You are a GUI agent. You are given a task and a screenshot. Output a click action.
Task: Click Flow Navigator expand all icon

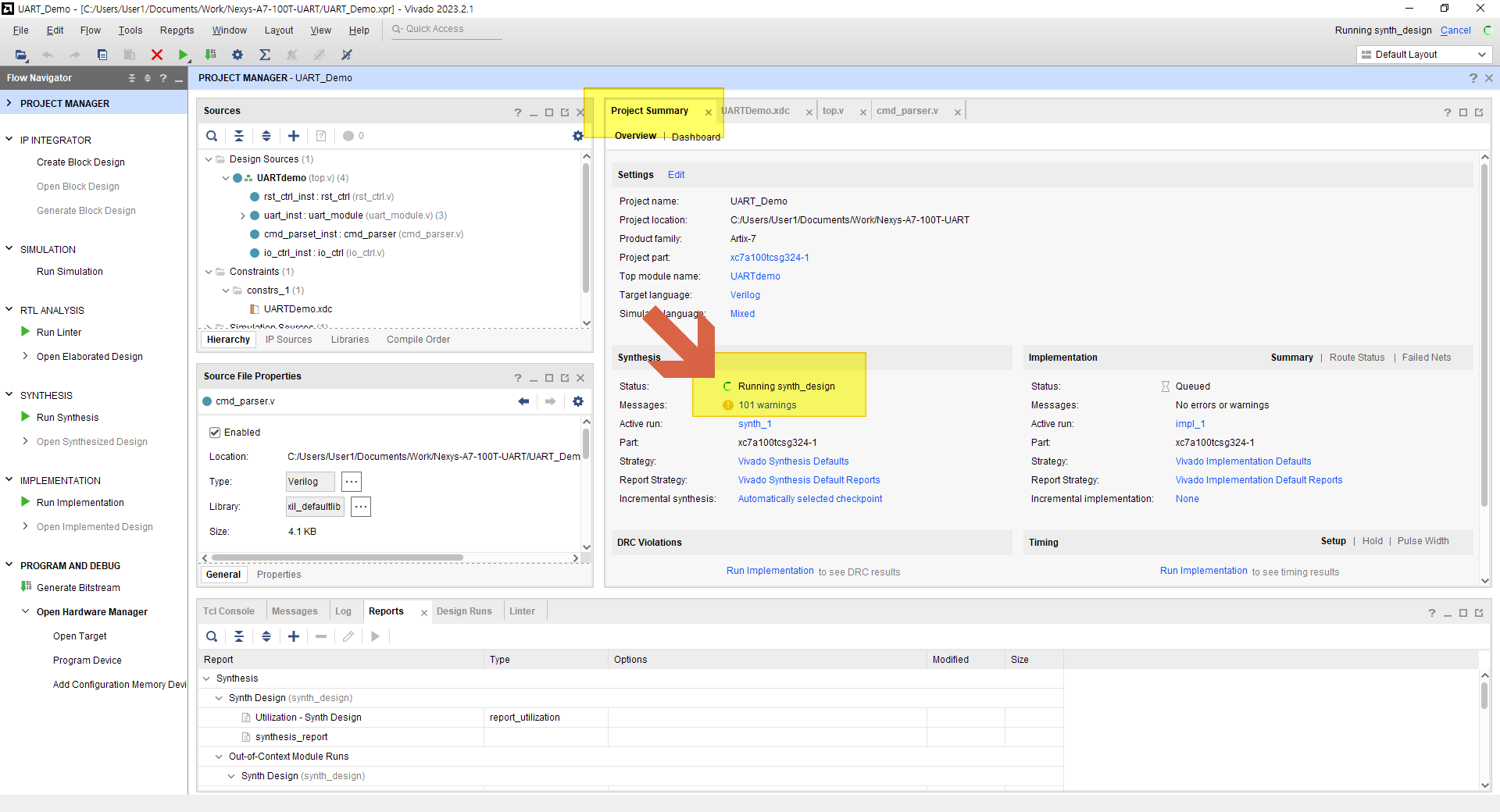(148, 78)
